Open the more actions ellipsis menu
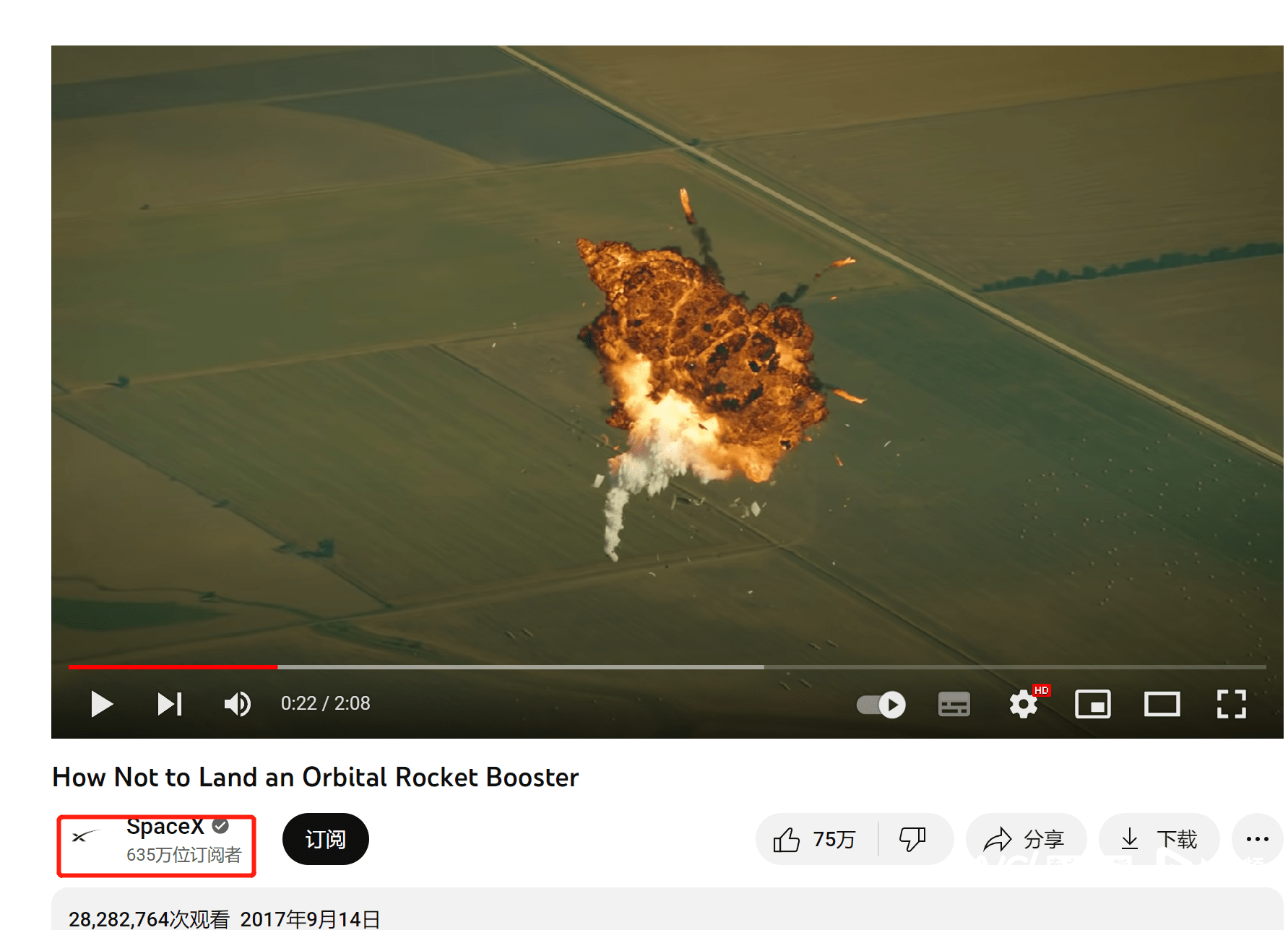 (1258, 839)
